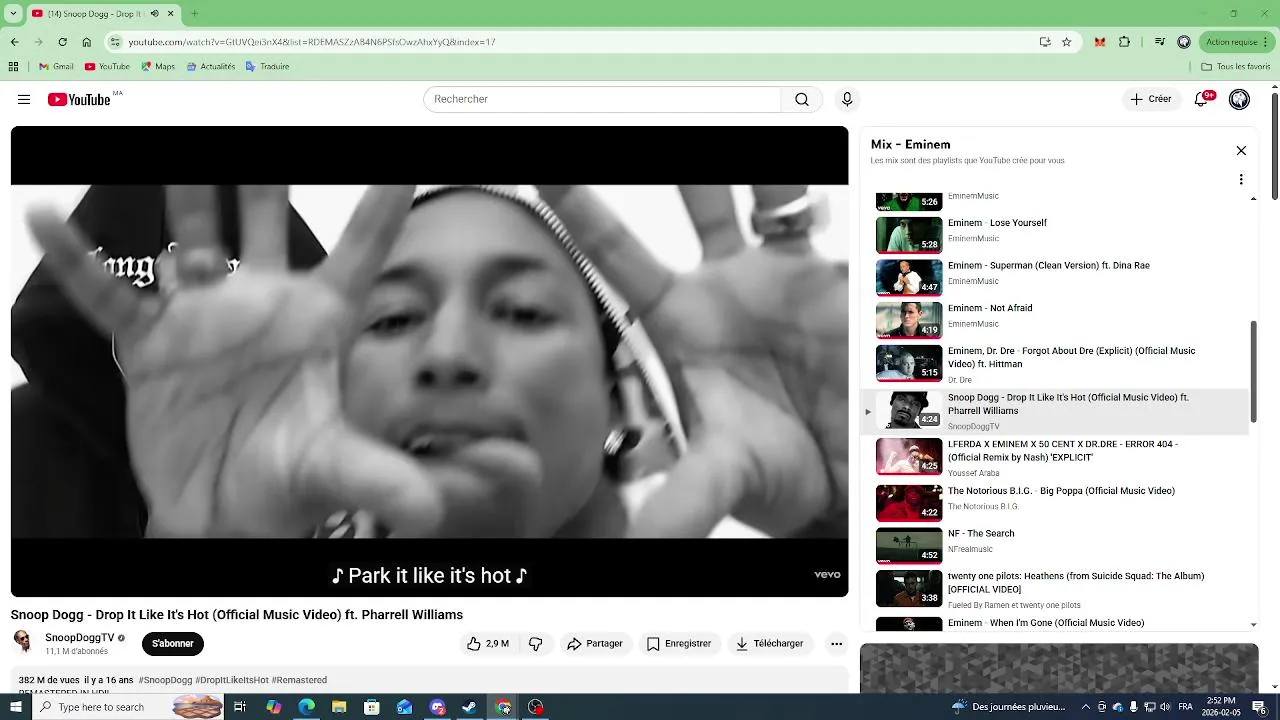
Task: Close the Mix - Eminem playlist panel
Action: [x=1241, y=150]
